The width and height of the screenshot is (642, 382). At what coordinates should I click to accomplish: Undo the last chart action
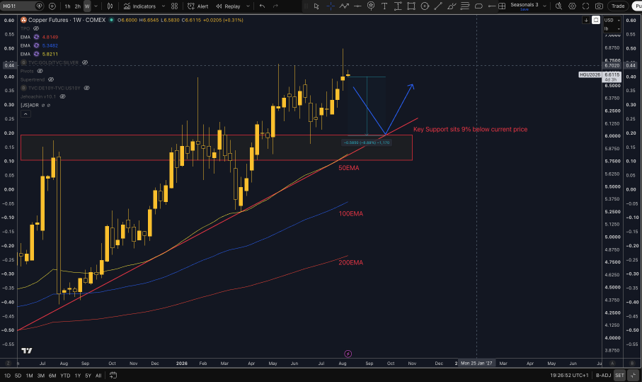click(262, 6)
